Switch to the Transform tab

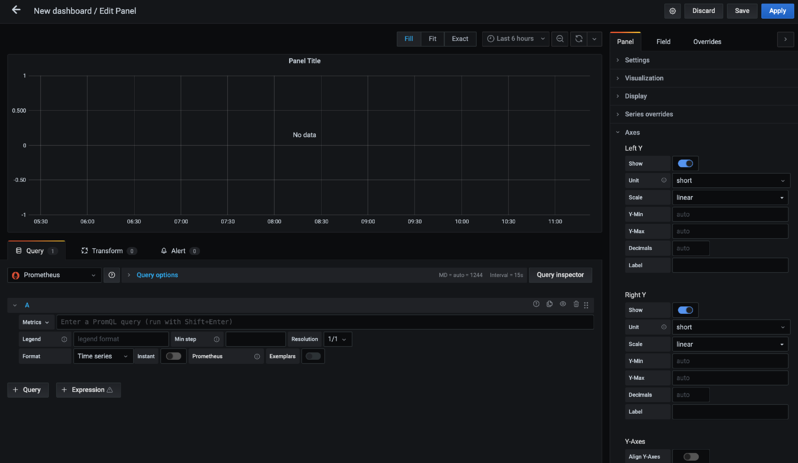(x=108, y=251)
